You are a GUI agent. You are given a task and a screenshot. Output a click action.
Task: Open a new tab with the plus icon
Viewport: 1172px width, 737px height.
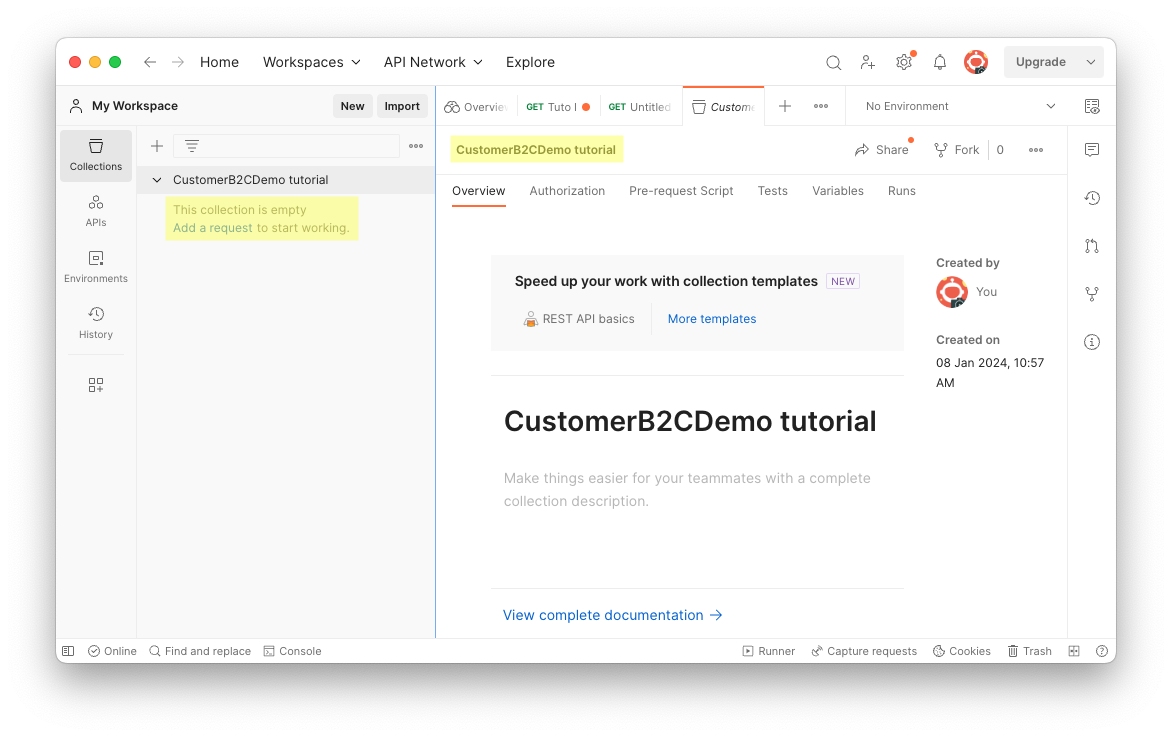point(785,106)
